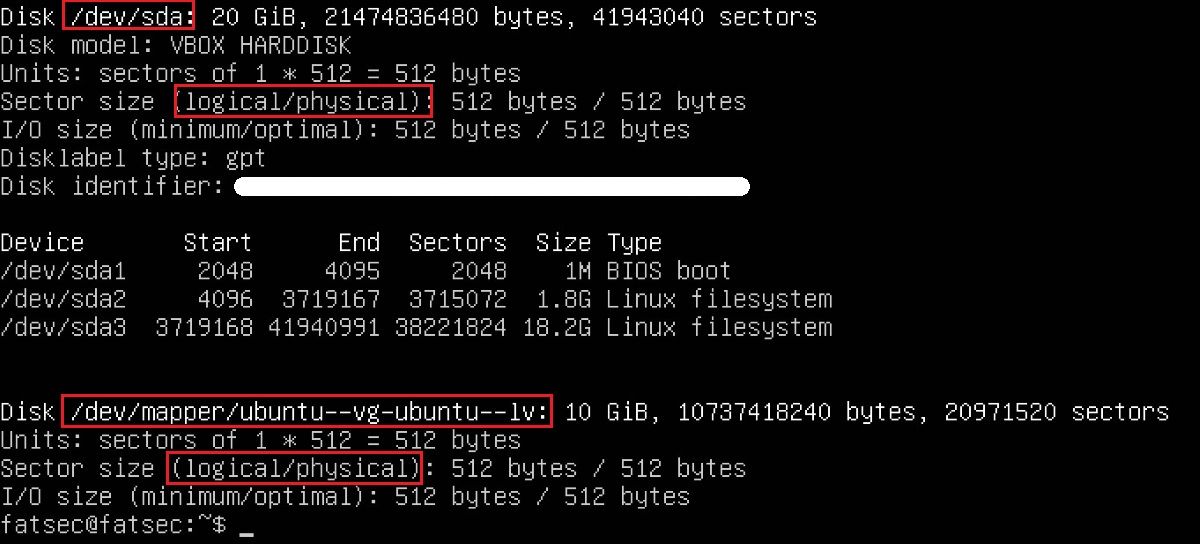Click the Sectors column header
The width and height of the screenshot is (1200, 544).
(x=457, y=243)
